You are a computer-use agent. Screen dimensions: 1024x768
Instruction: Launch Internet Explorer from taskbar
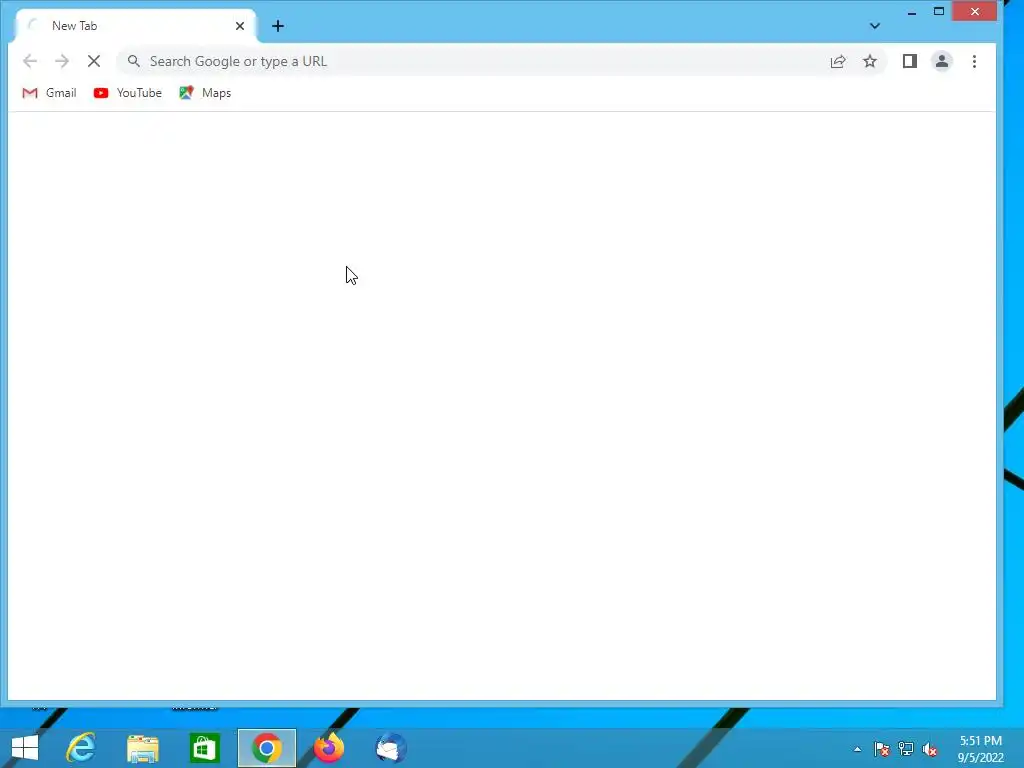click(x=81, y=748)
